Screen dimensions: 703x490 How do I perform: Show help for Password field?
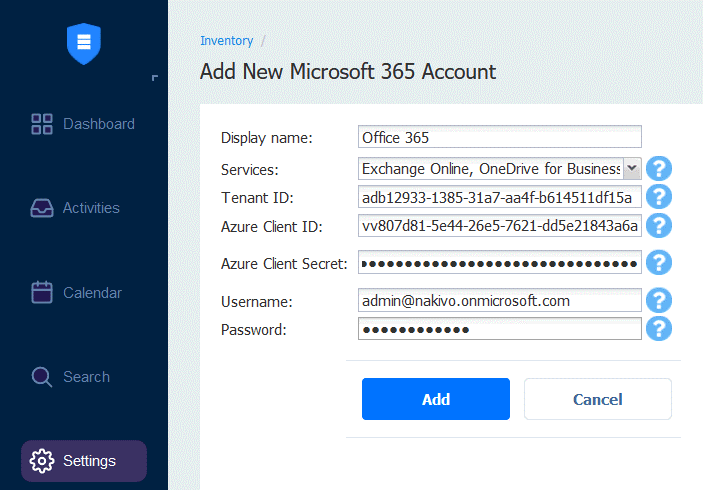(x=659, y=329)
